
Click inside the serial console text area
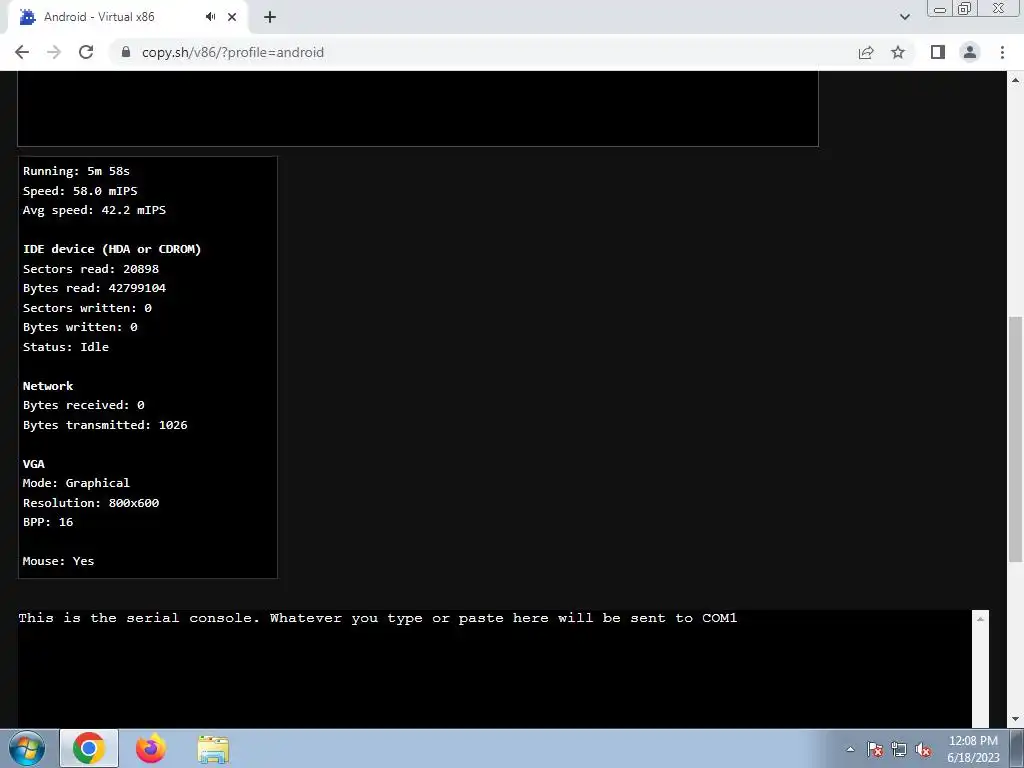click(494, 669)
